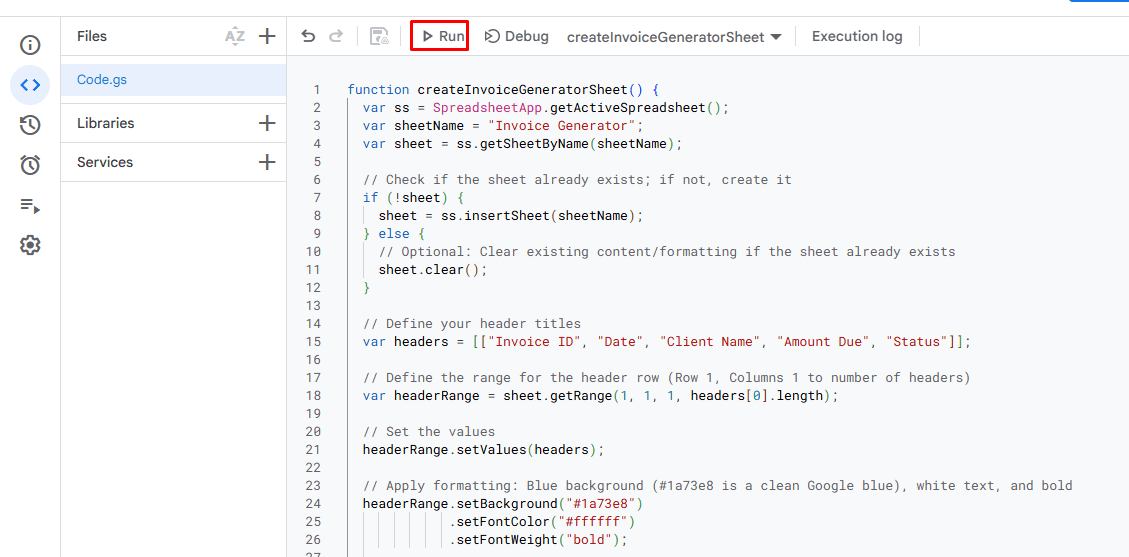
Task: Open the project Overview info icon
Action: click(30, 45)
